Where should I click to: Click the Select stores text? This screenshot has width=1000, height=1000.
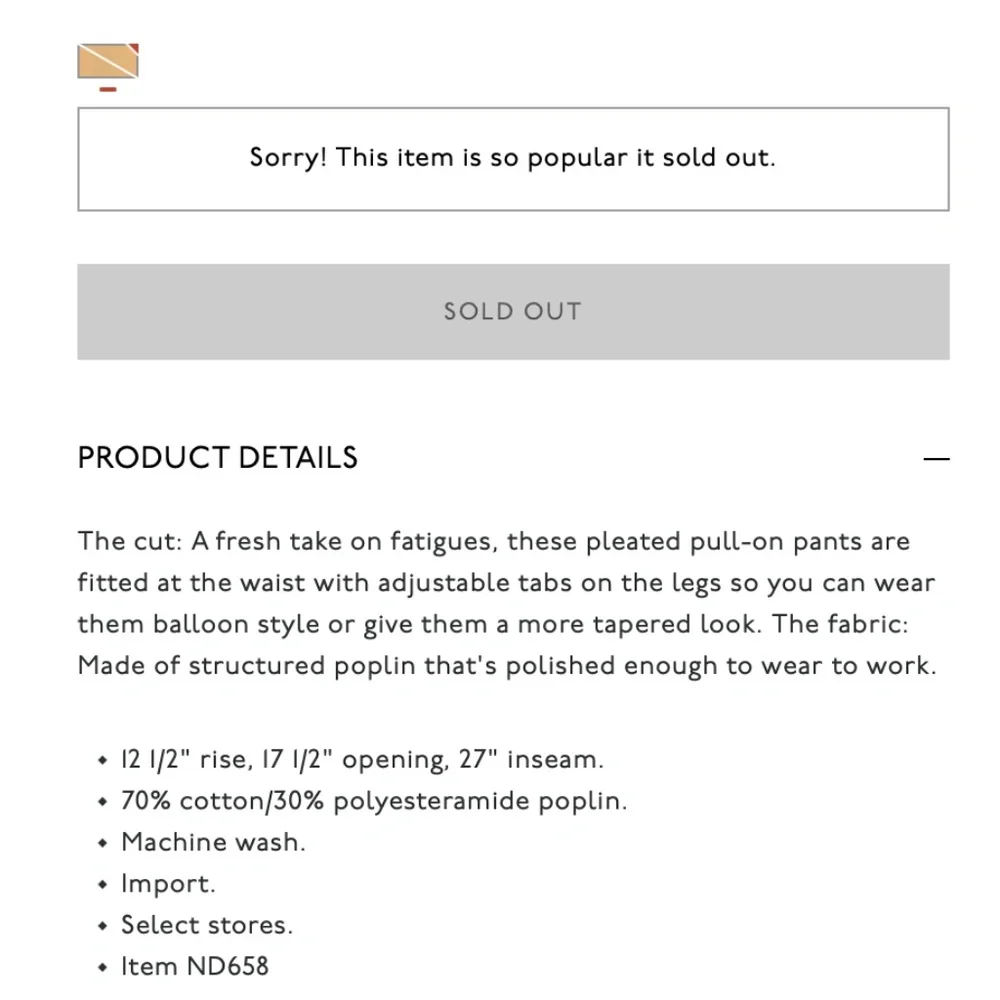[207, 926]
